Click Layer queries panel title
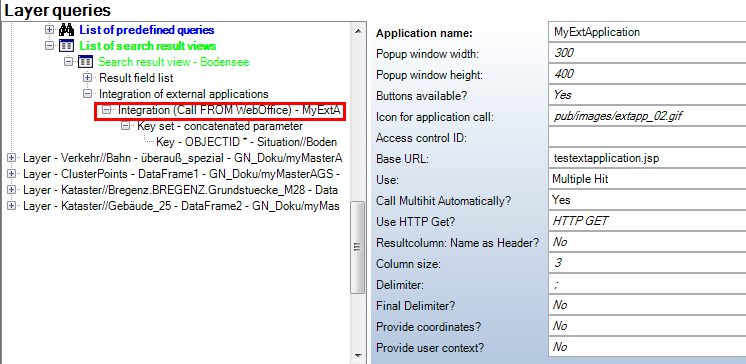 click(57, 10)
